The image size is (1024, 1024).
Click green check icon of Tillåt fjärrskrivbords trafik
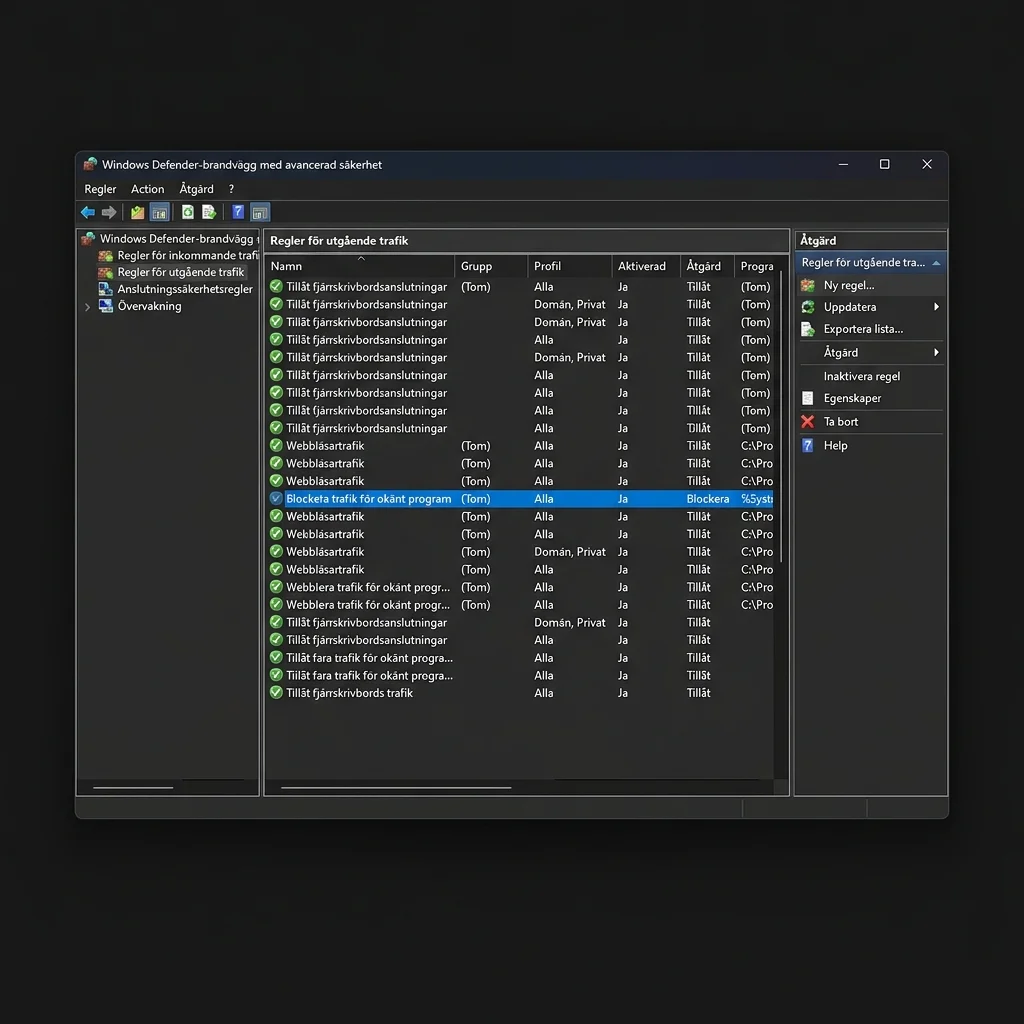tap(276, 693)
